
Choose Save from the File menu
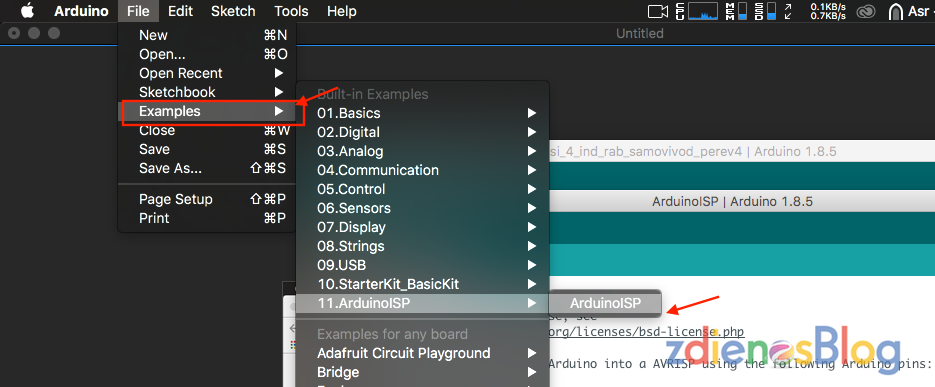(x=207, y=149)
